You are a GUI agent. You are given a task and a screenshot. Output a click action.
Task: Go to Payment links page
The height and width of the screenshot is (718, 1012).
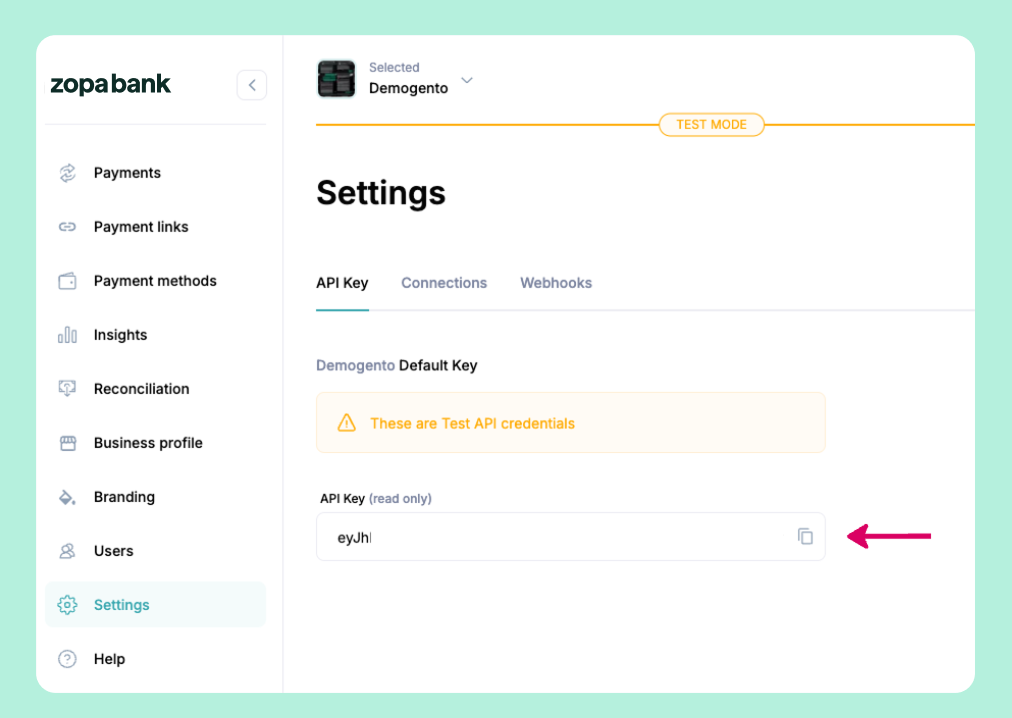(x=141, y=227)
